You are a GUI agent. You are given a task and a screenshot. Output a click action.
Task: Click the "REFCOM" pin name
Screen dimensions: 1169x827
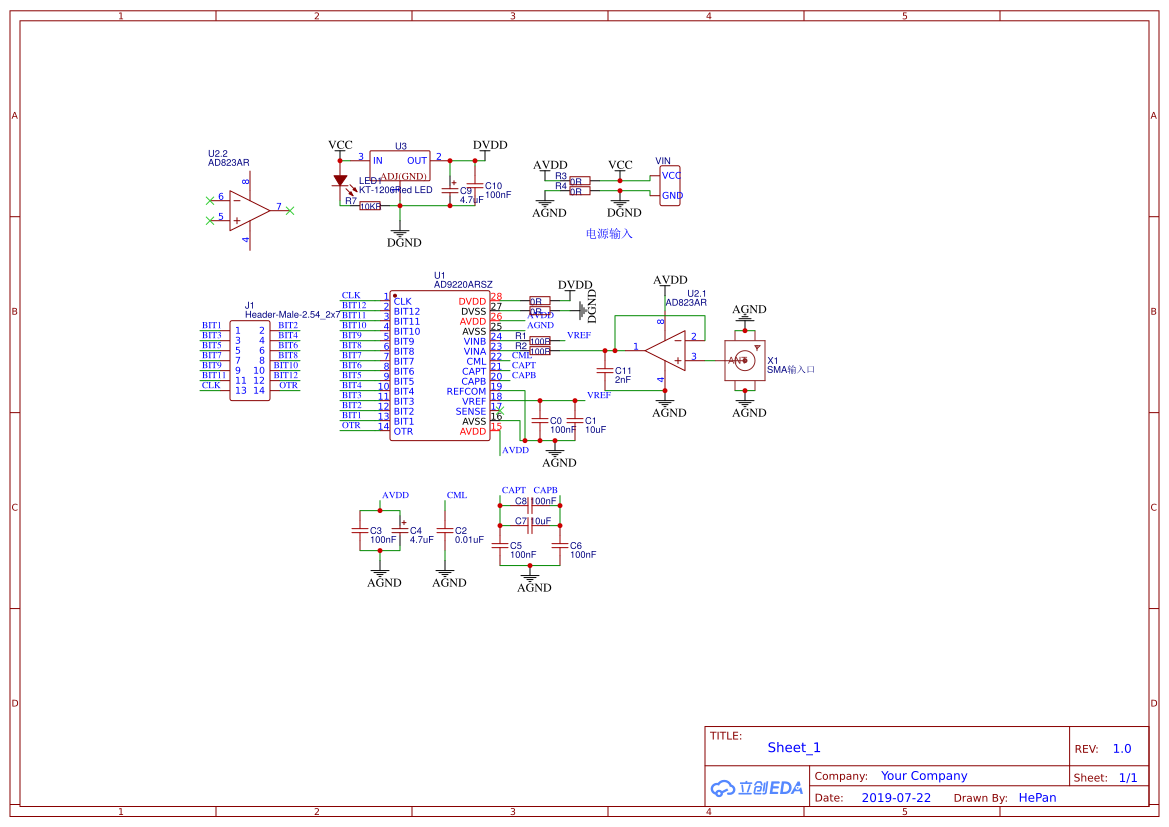(466, 392)
